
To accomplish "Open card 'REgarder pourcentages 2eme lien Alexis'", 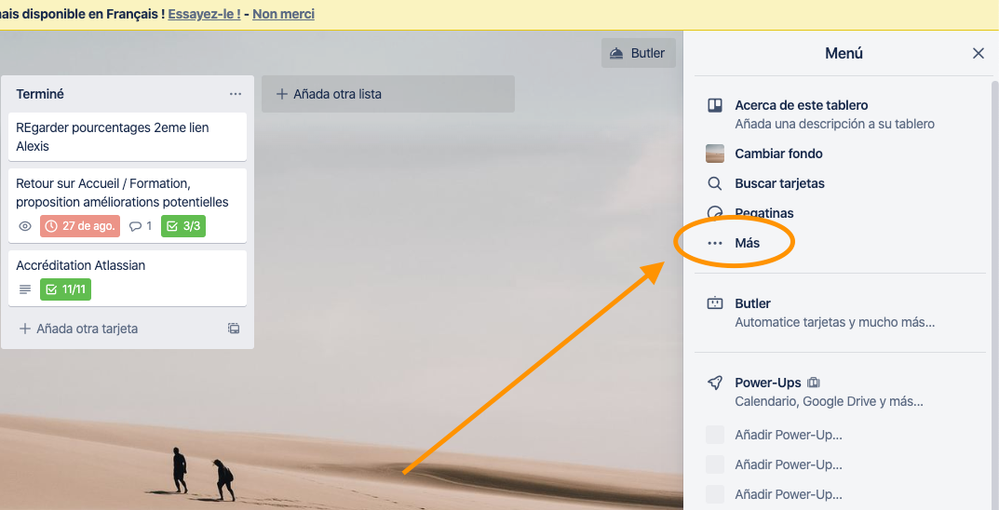I will (127, 136).
